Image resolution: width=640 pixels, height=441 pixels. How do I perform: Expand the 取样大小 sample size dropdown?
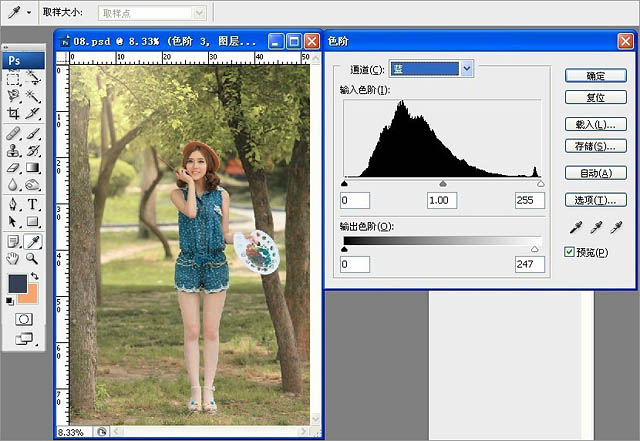point(199,12)
